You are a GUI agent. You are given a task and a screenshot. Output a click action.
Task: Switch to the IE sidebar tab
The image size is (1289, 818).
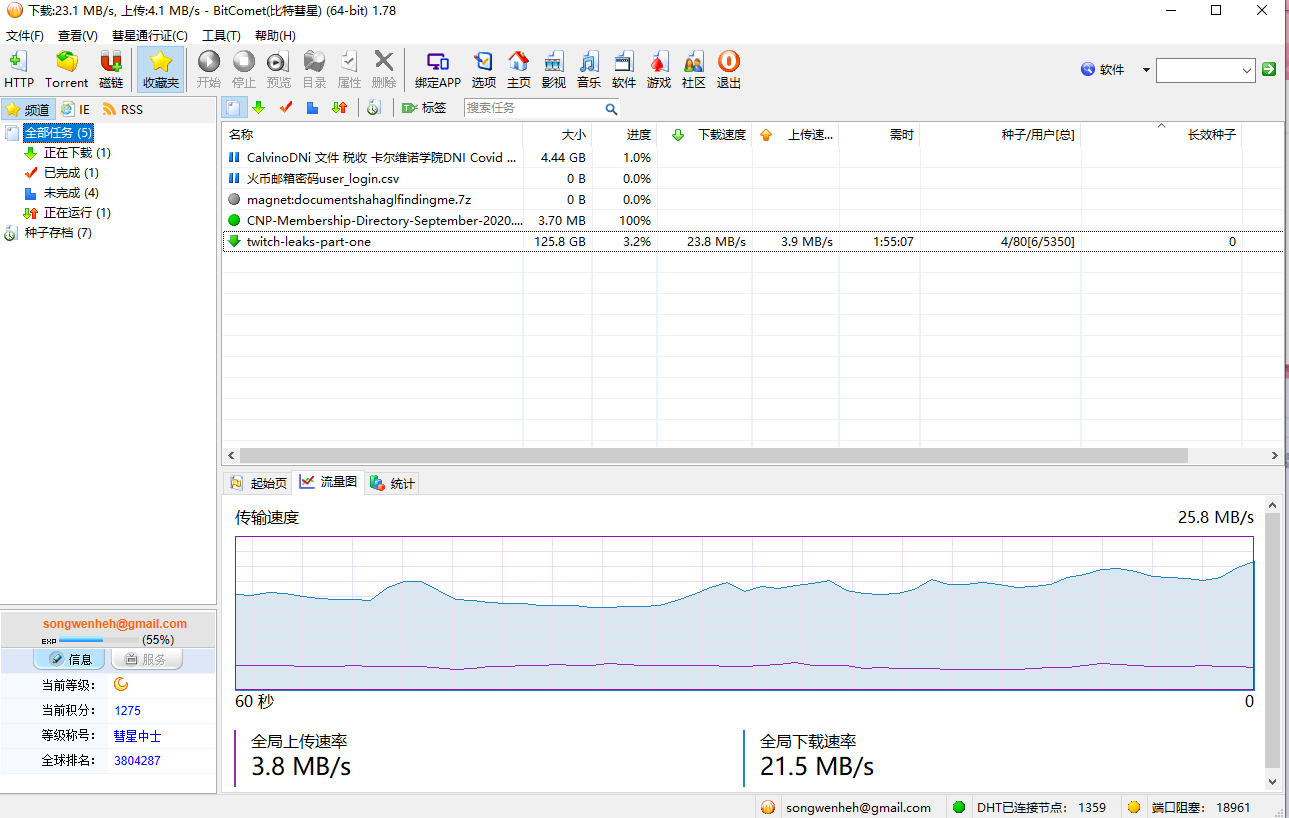click(x=75, y=109)
